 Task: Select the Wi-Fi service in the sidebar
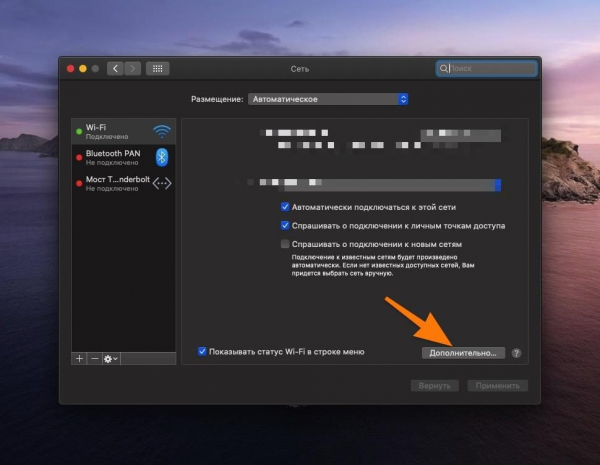[x=124, y=131]
